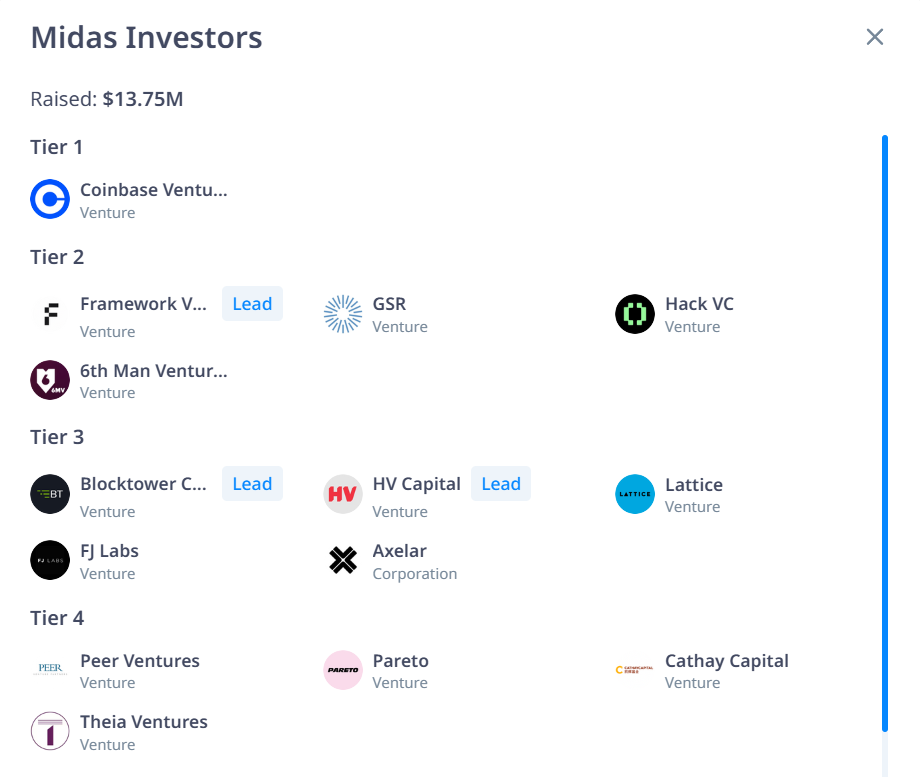Click the Theia Ventures logo icon
Screen dimensions: 920x777
click(x=50, y=731)
